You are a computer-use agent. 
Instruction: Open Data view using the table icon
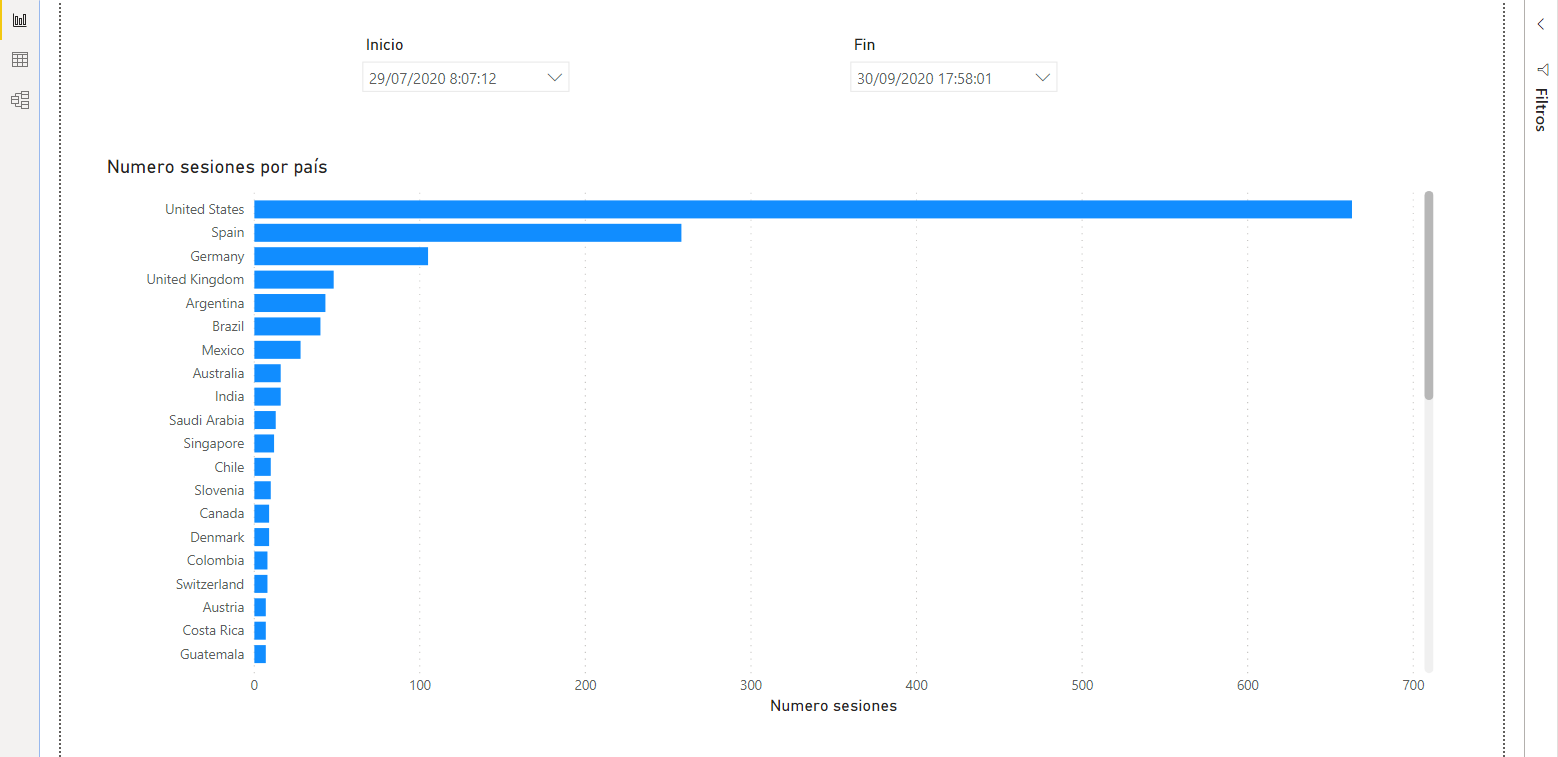19,59
